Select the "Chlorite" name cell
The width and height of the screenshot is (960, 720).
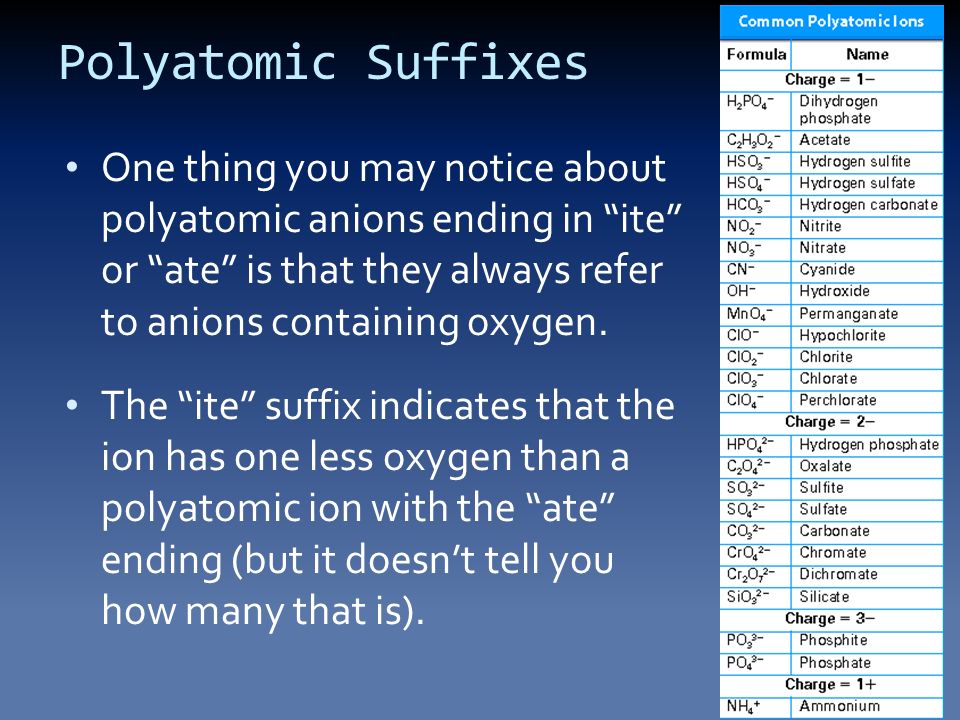867,357
